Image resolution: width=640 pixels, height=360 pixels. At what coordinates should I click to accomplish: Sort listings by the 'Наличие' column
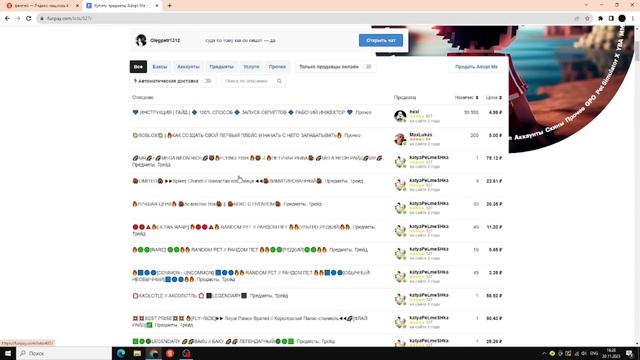(x=466, y=98)
